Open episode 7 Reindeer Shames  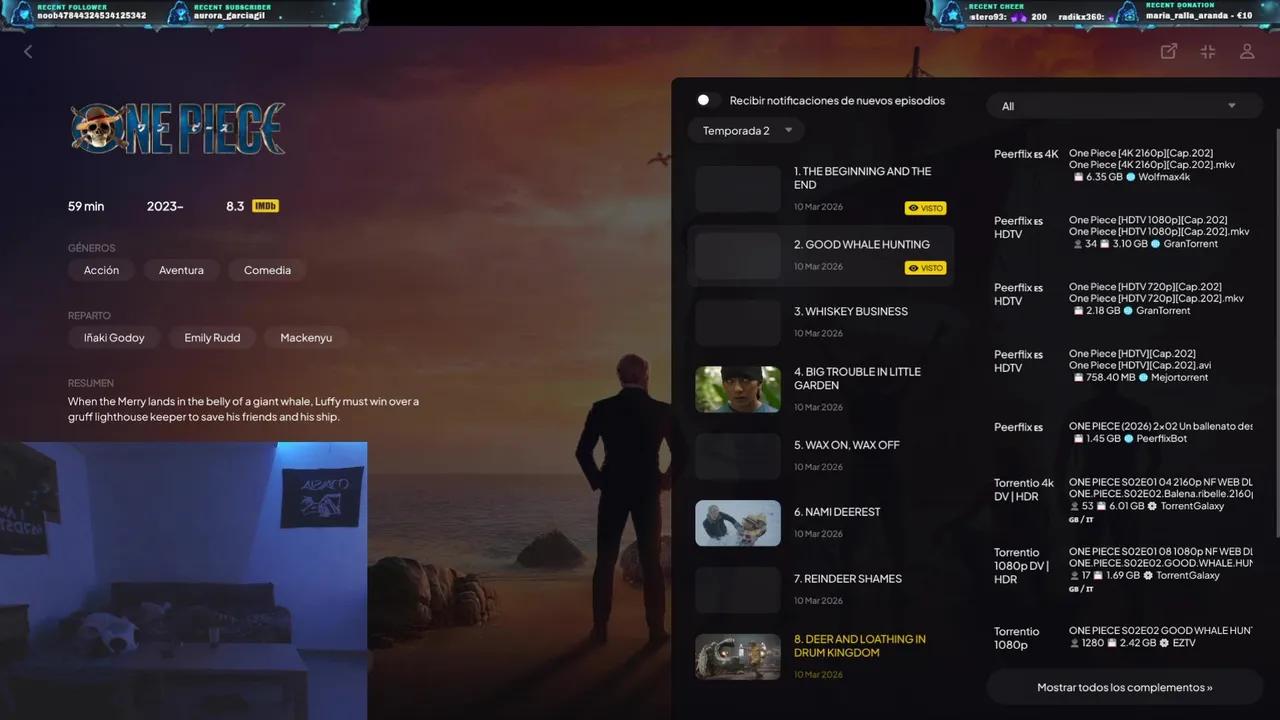[820, 589]
